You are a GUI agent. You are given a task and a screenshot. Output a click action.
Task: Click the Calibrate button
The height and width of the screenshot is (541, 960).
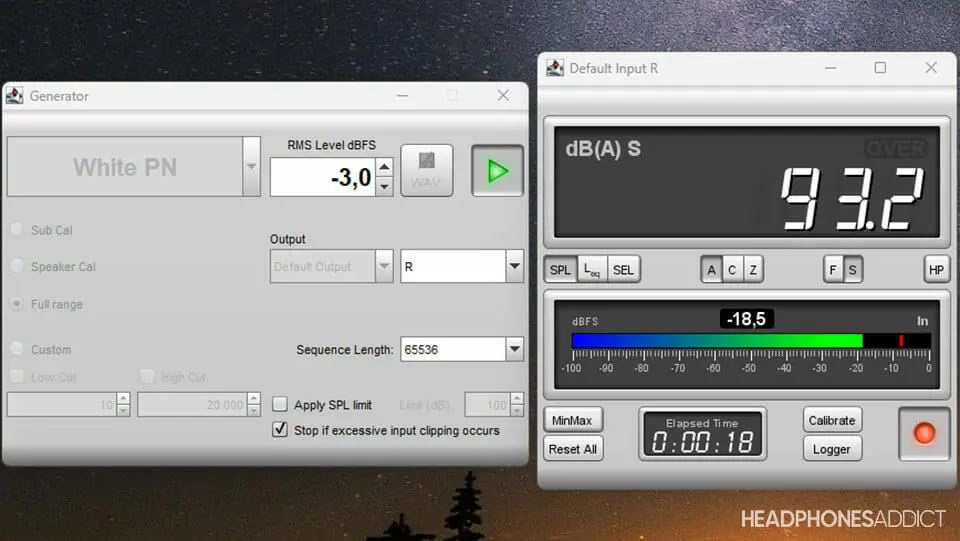click(832, 420)
